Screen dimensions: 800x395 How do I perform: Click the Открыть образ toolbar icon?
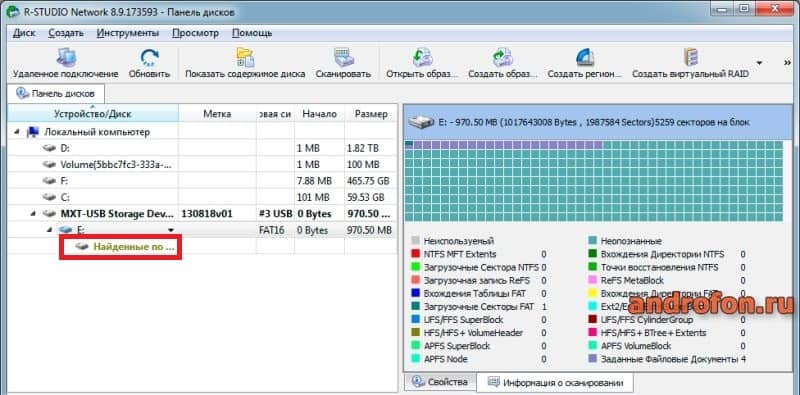tap(422, 57)
